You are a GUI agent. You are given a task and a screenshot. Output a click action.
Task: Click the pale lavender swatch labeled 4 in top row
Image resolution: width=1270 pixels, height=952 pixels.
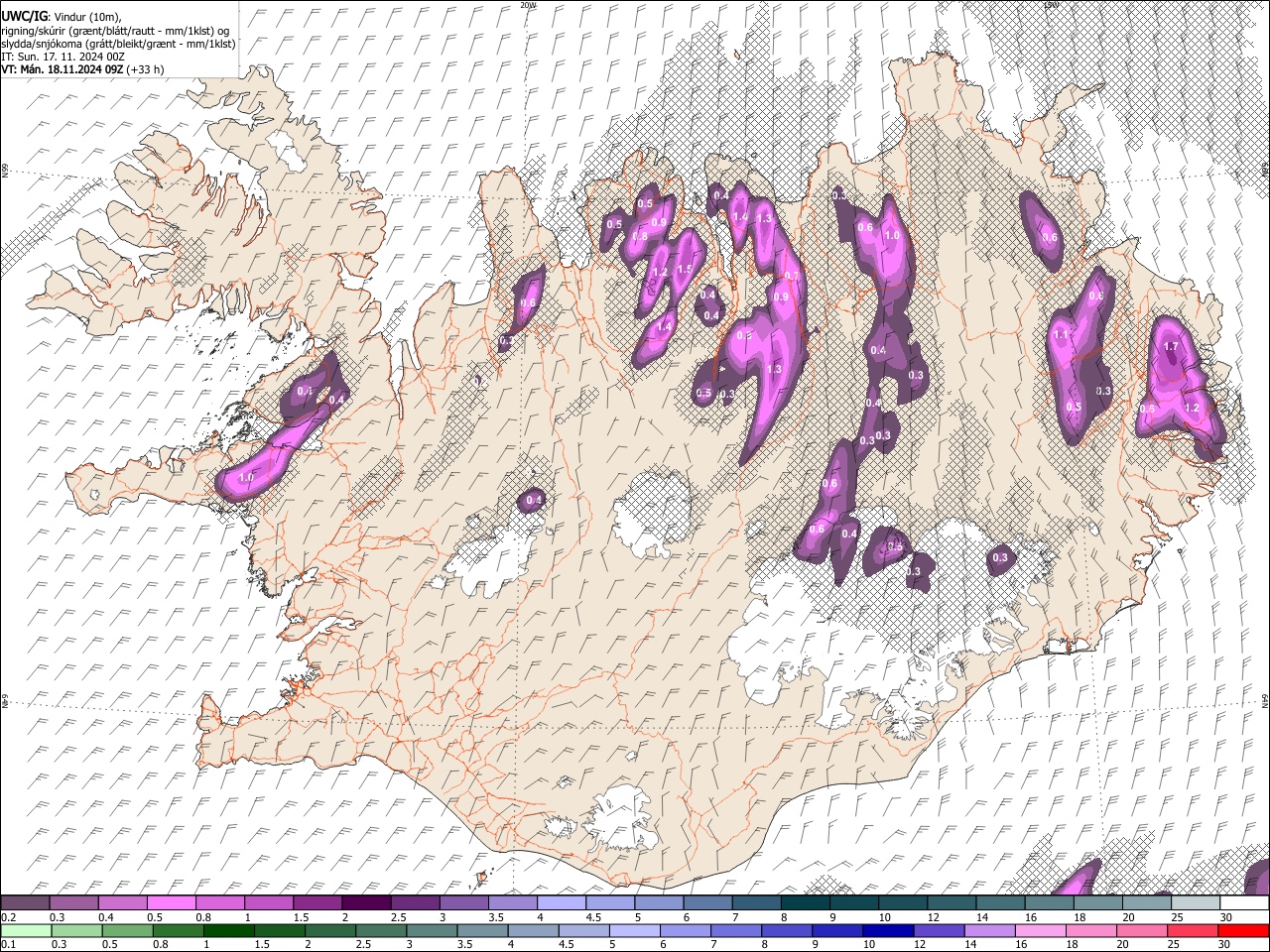pos(561,903)
